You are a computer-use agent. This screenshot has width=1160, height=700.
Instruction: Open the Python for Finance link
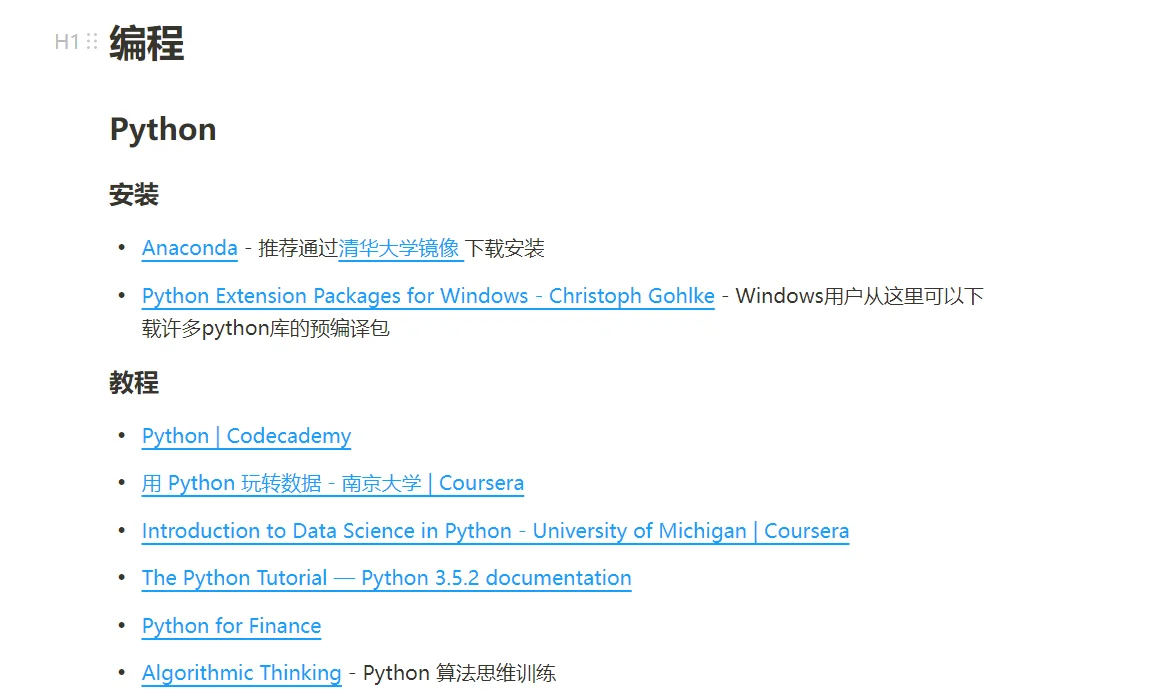pos(232,626)
